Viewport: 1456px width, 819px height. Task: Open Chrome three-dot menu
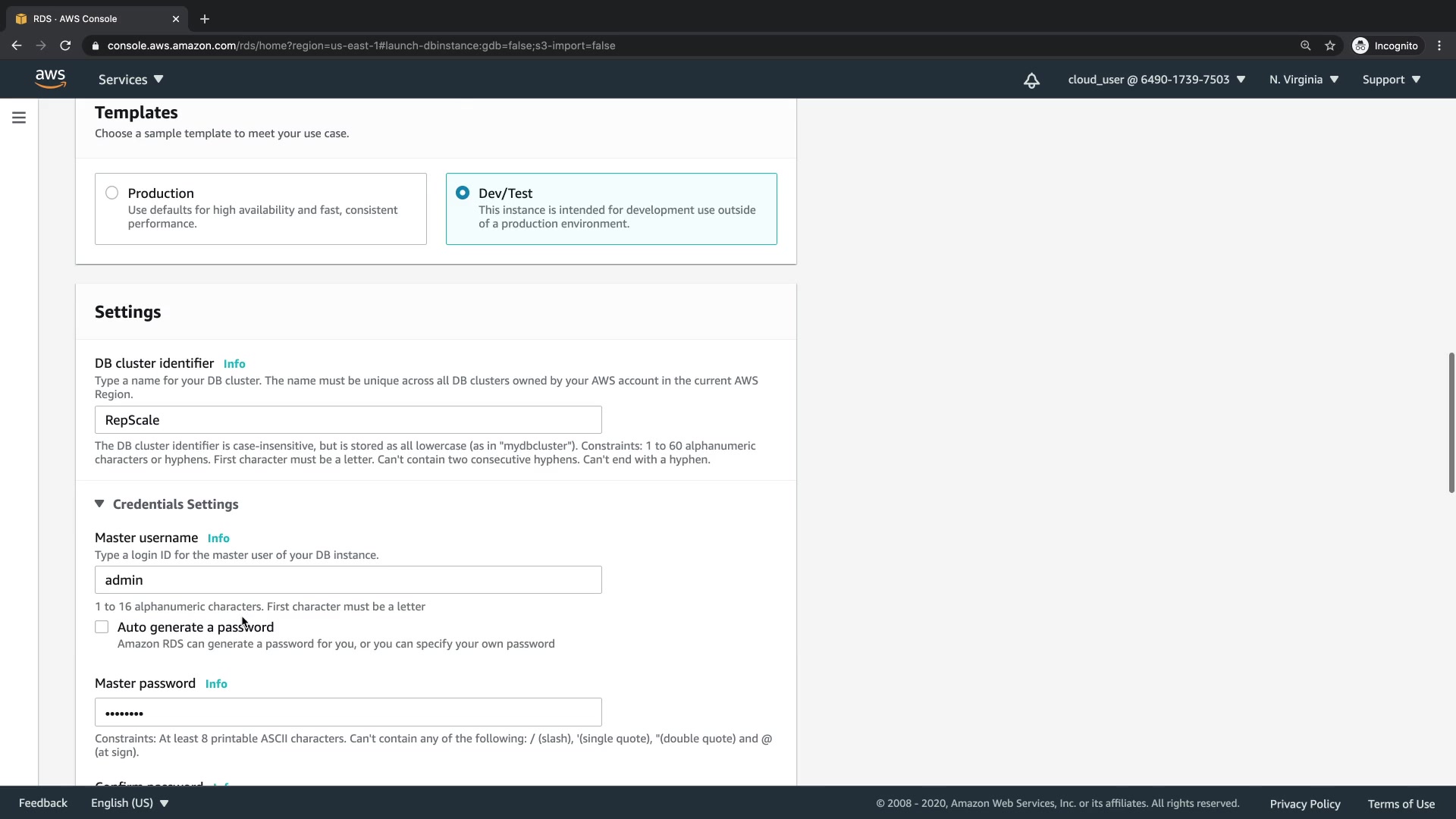tap(1439, 45)
